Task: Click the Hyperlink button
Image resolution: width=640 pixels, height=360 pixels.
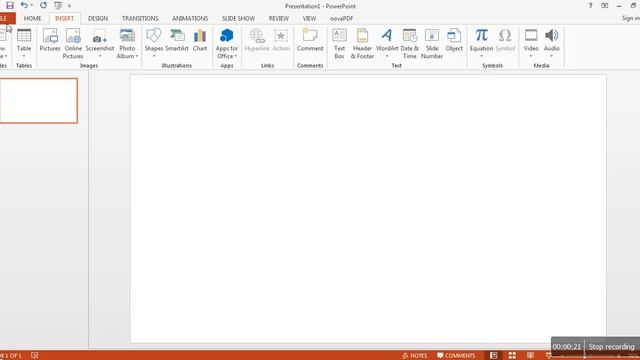Action: (x=257, y=40)
